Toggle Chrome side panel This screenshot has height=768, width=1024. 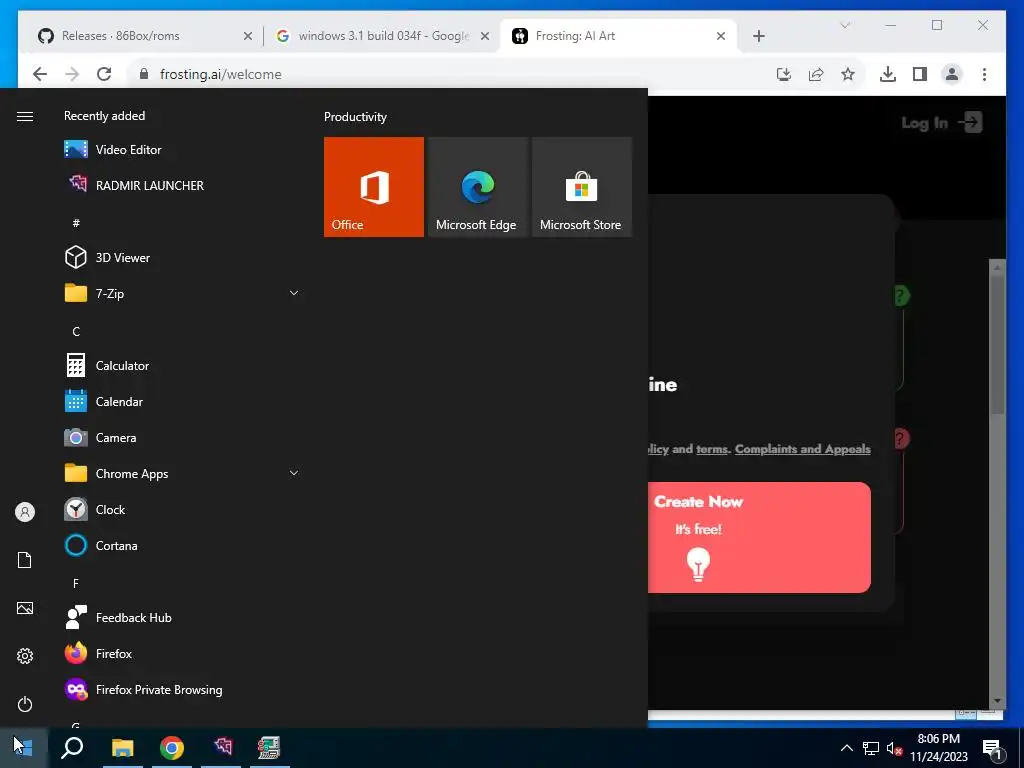pyautogui.click(x=920, y=74)
